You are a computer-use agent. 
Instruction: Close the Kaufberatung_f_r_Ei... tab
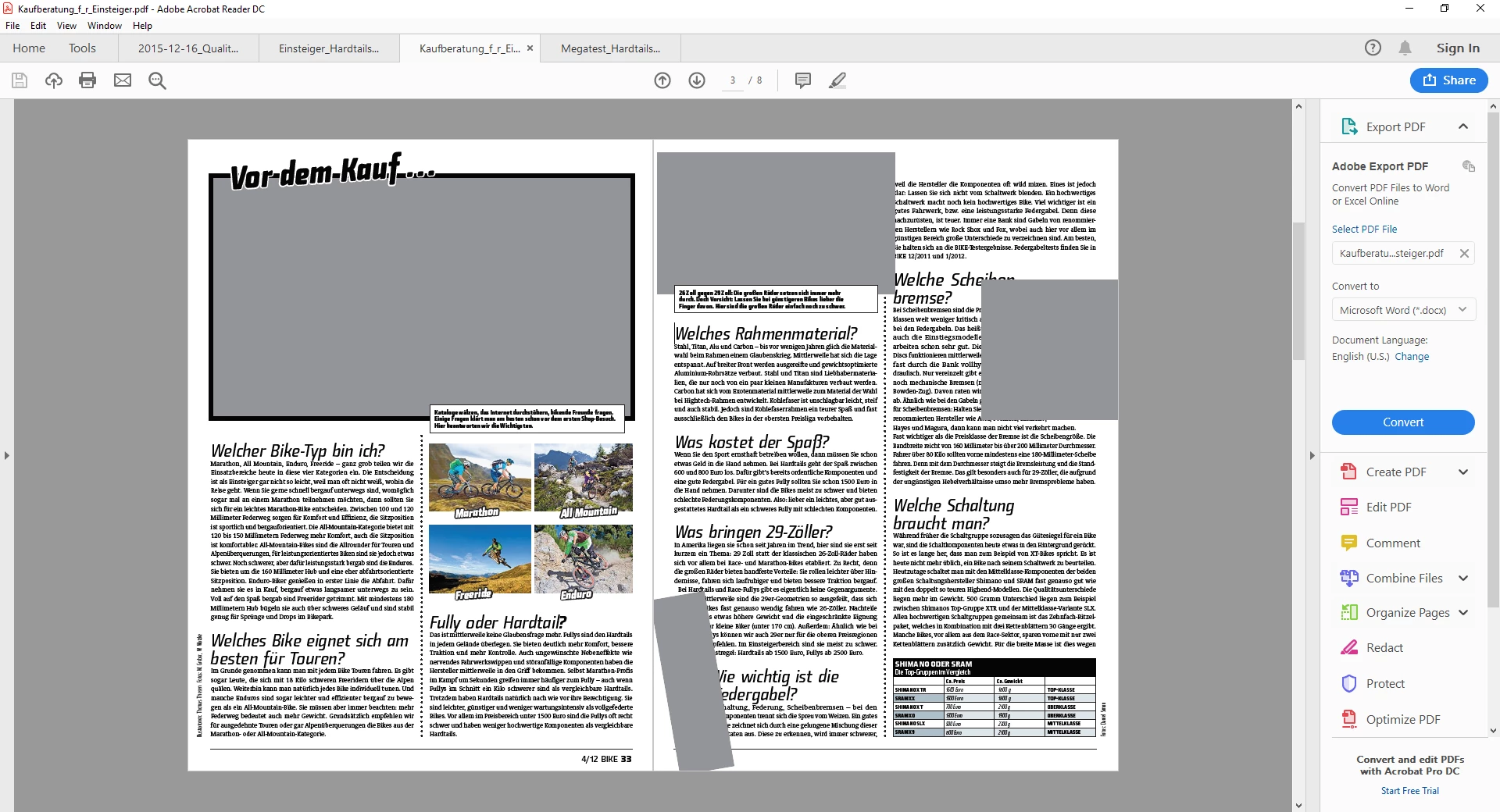[x=530, y=48]
